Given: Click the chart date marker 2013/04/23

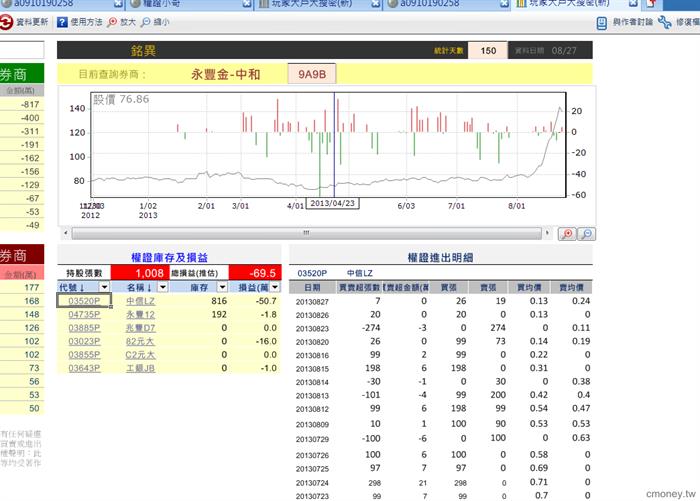Looking at the screenshot, I should click(x=332, y=203).
